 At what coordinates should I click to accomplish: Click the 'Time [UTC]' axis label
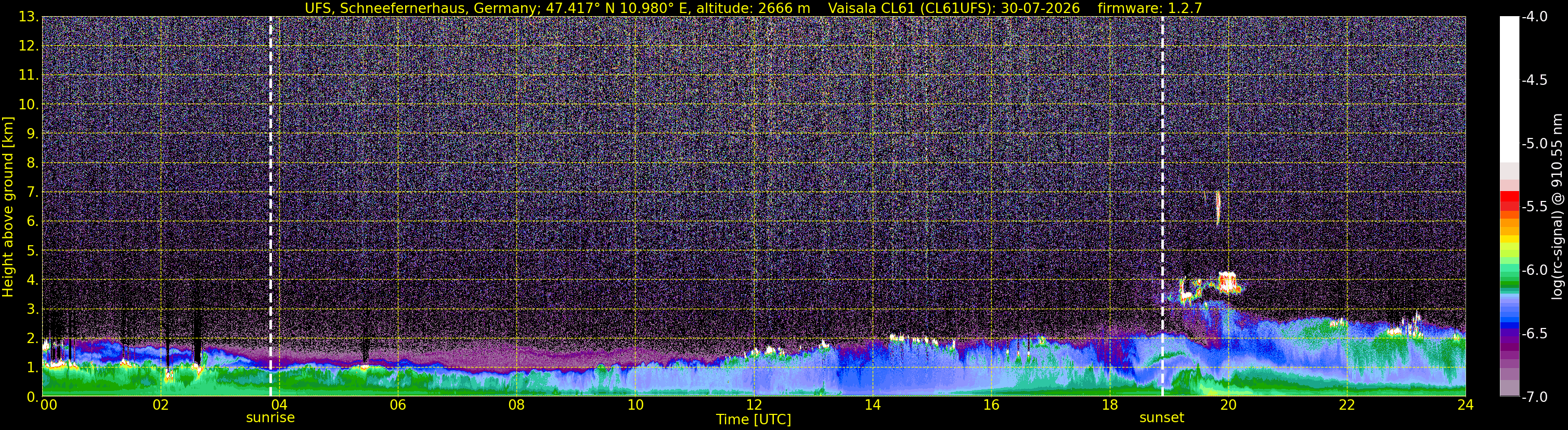[754, 419]
